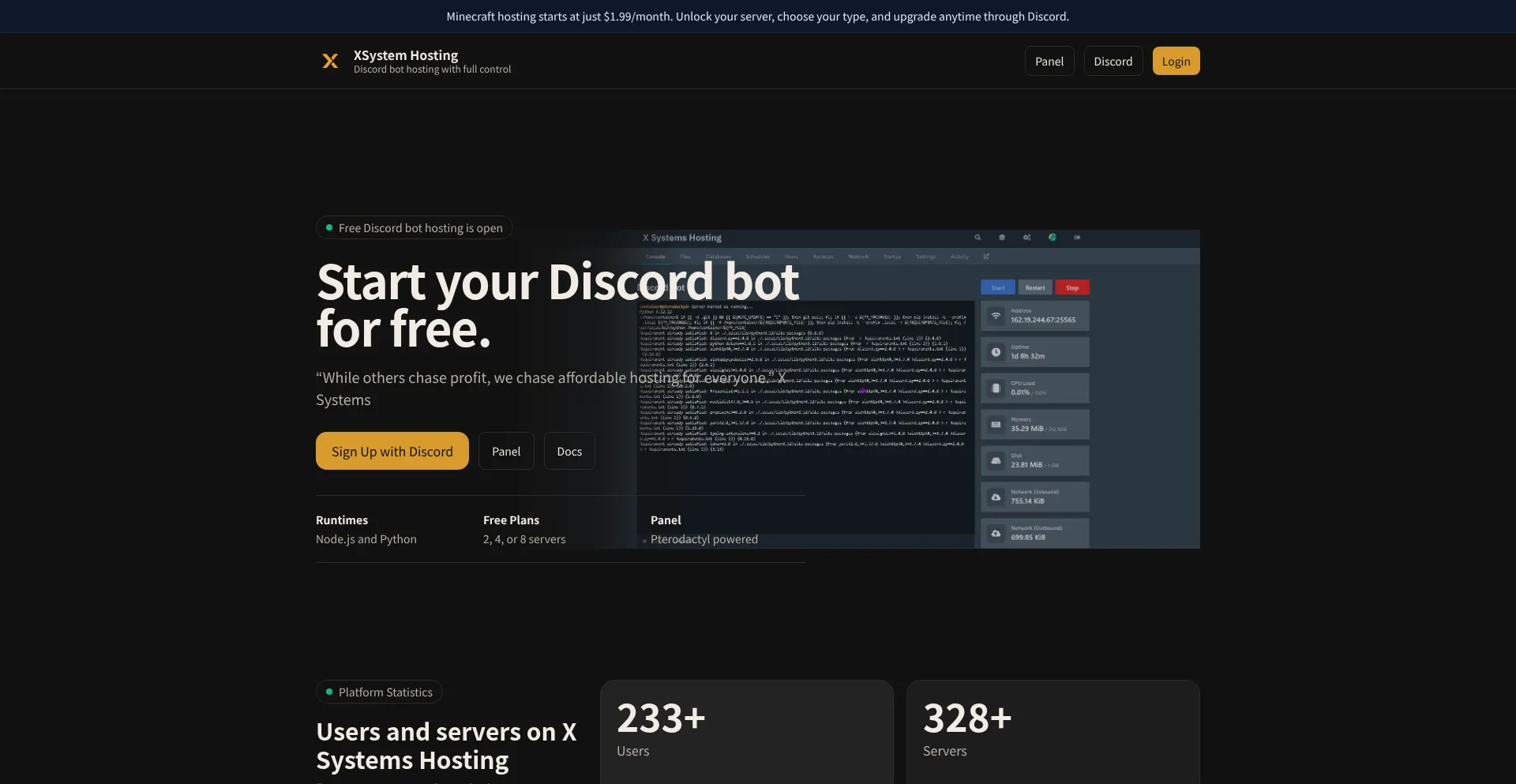Click the 'Start your Discord bot for free.' headline
The height and width of the screenshot is (784, 1516).
[558, 305]
